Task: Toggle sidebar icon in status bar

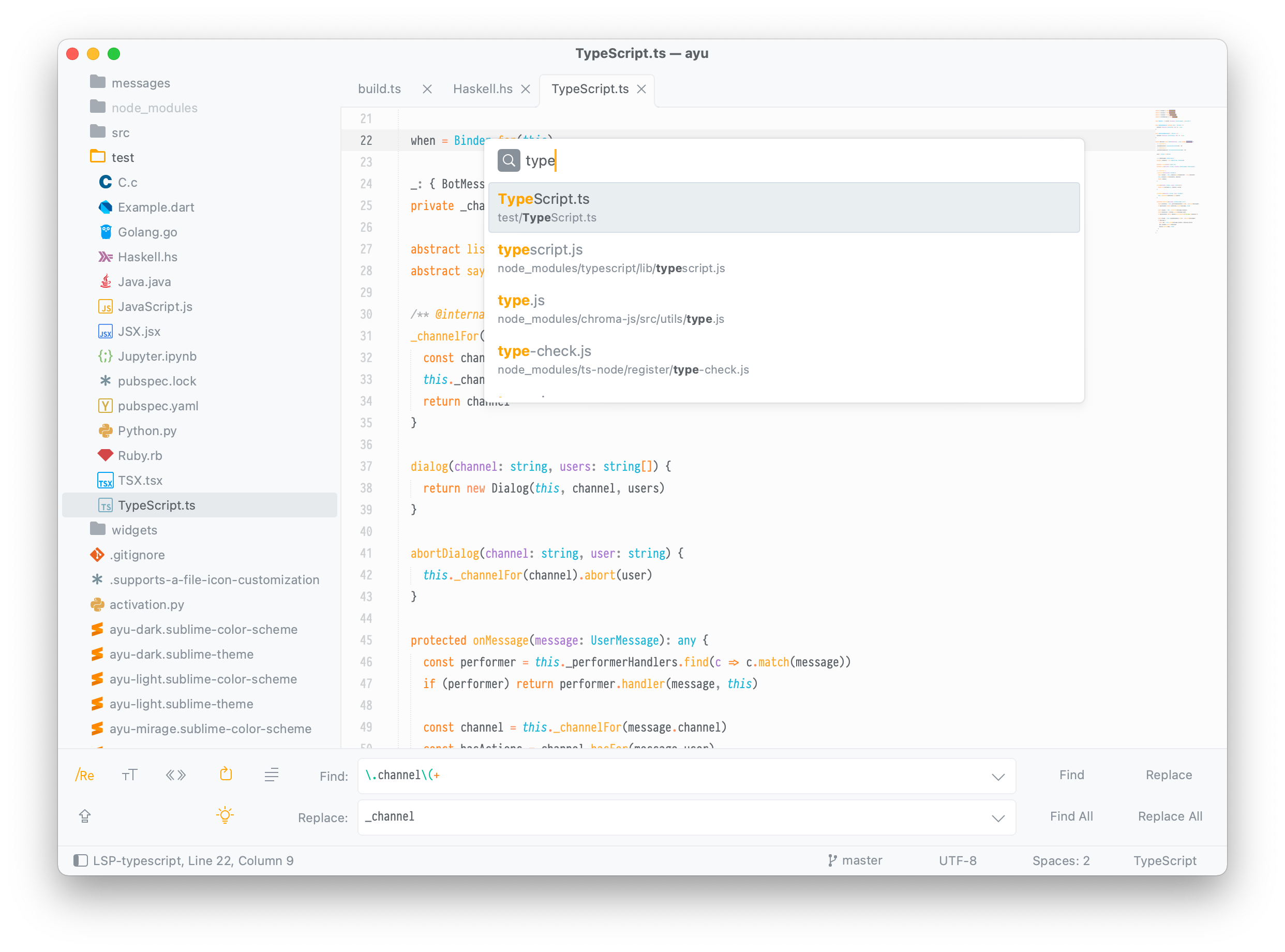Action: point(81,860)
